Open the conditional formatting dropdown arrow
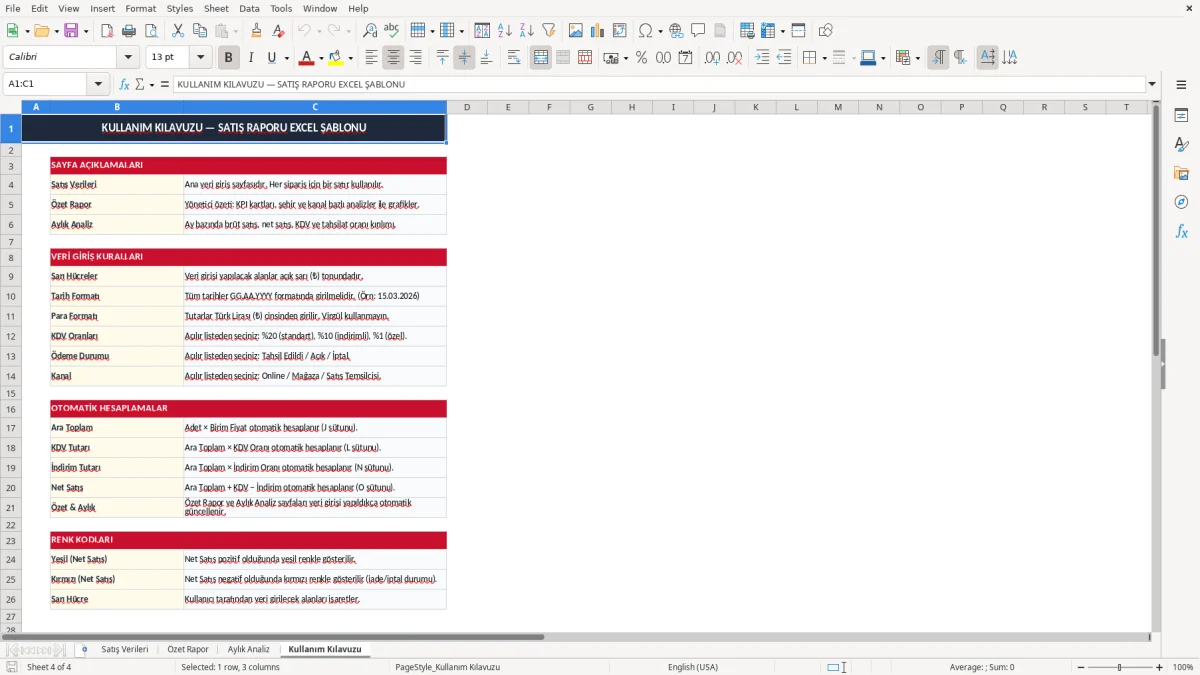1200x675 pixels. click(917, 58)
